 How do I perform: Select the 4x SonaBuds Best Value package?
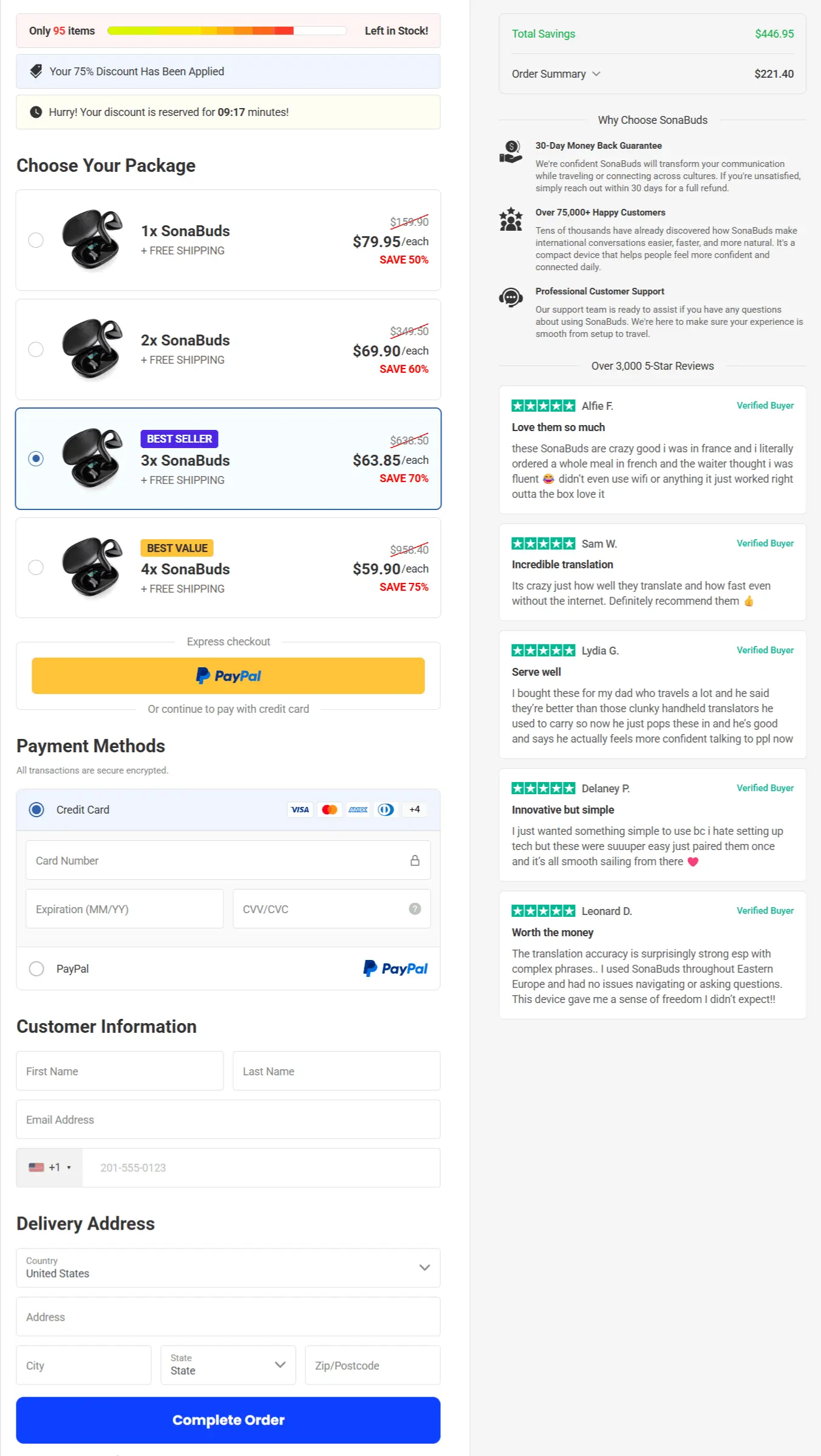[x=36, y=567]
